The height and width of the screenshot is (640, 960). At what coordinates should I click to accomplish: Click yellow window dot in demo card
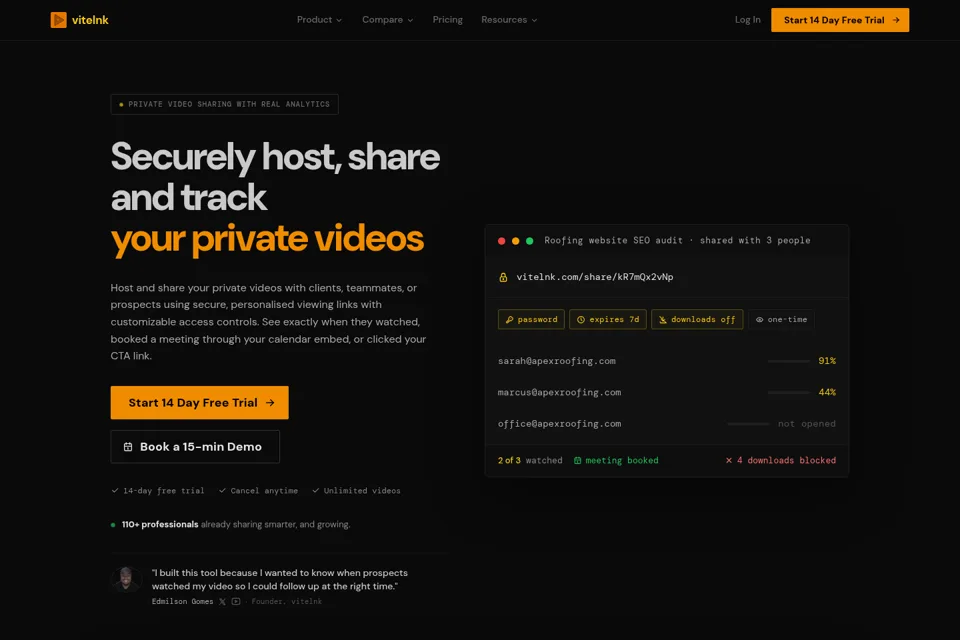coord(516,241)
